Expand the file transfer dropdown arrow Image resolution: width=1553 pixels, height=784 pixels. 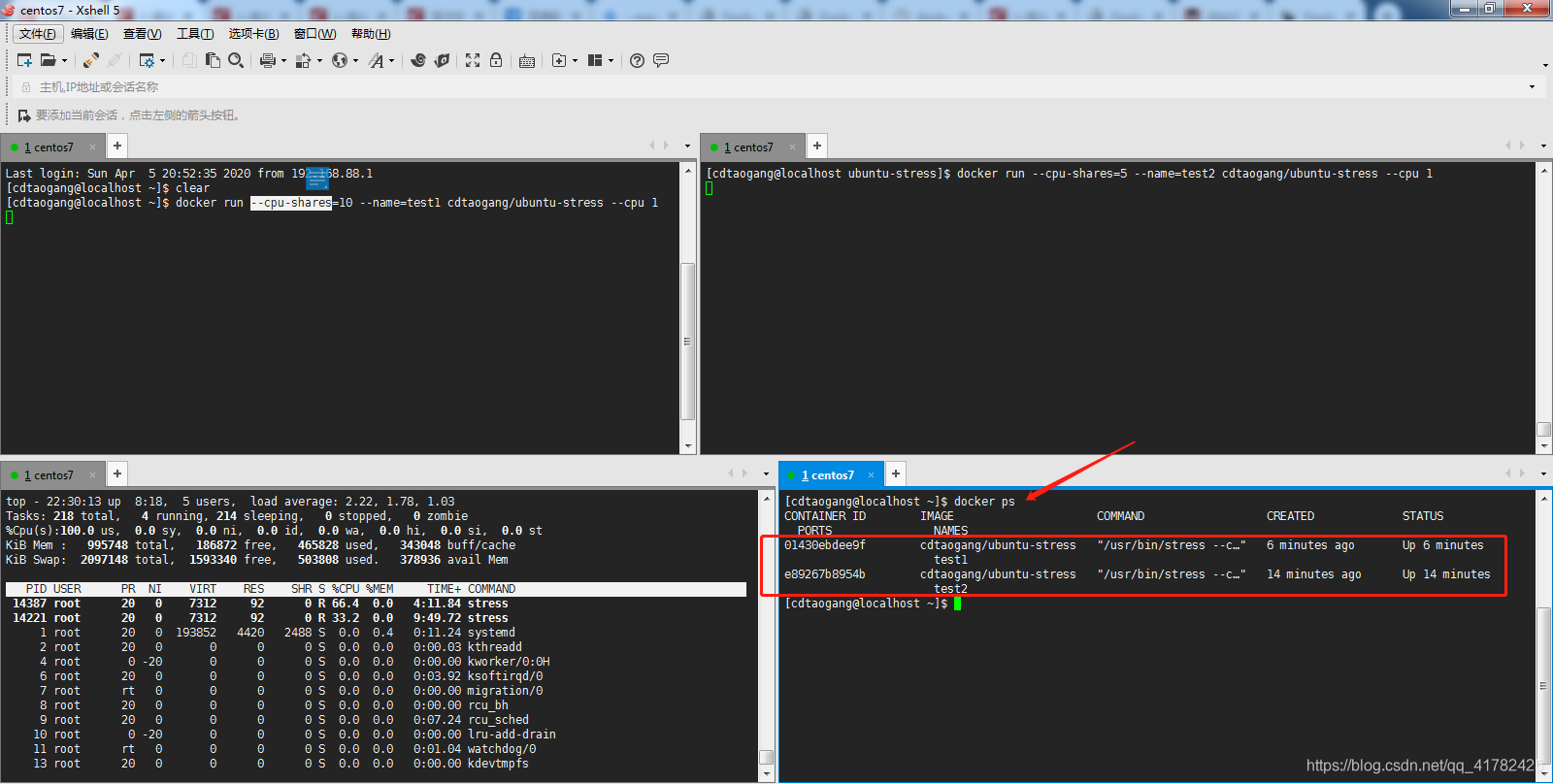[319, 60]
